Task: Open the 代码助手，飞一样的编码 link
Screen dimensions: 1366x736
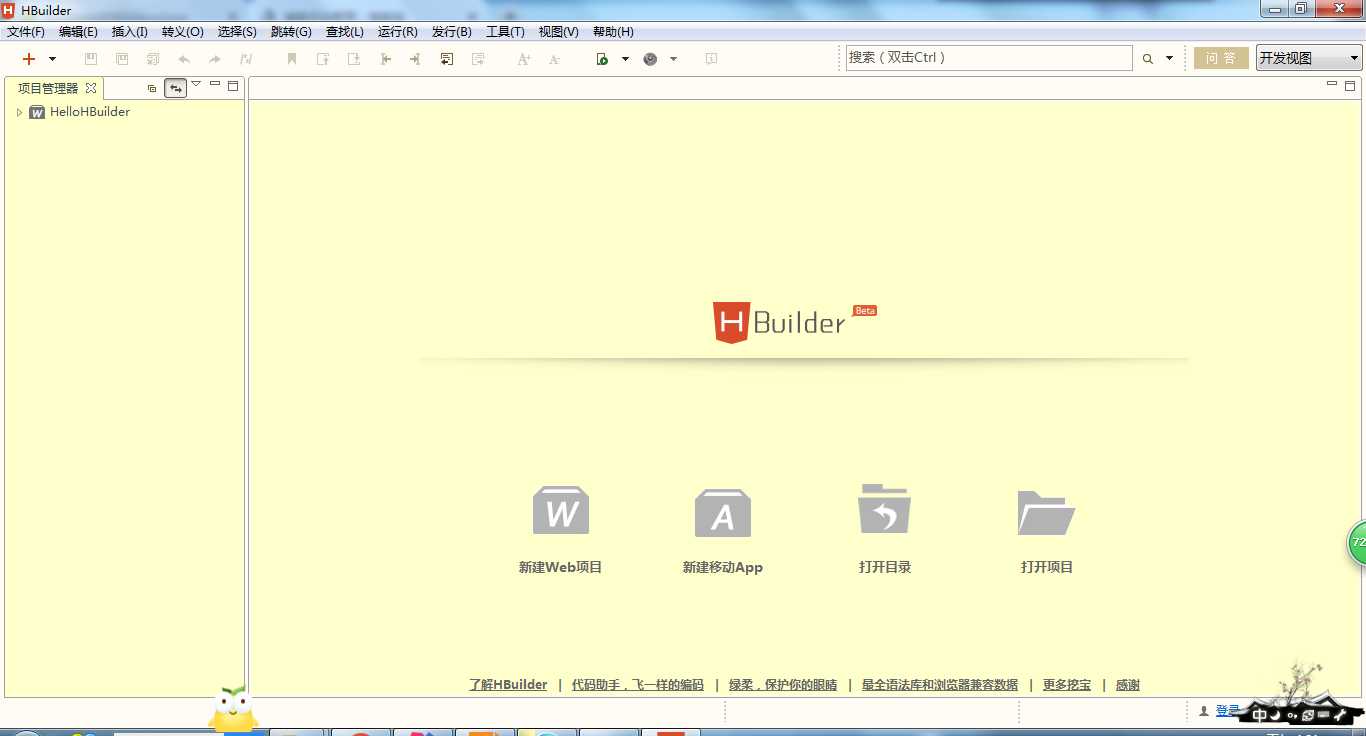Action: pyautogui.click(x=638, y=685)
